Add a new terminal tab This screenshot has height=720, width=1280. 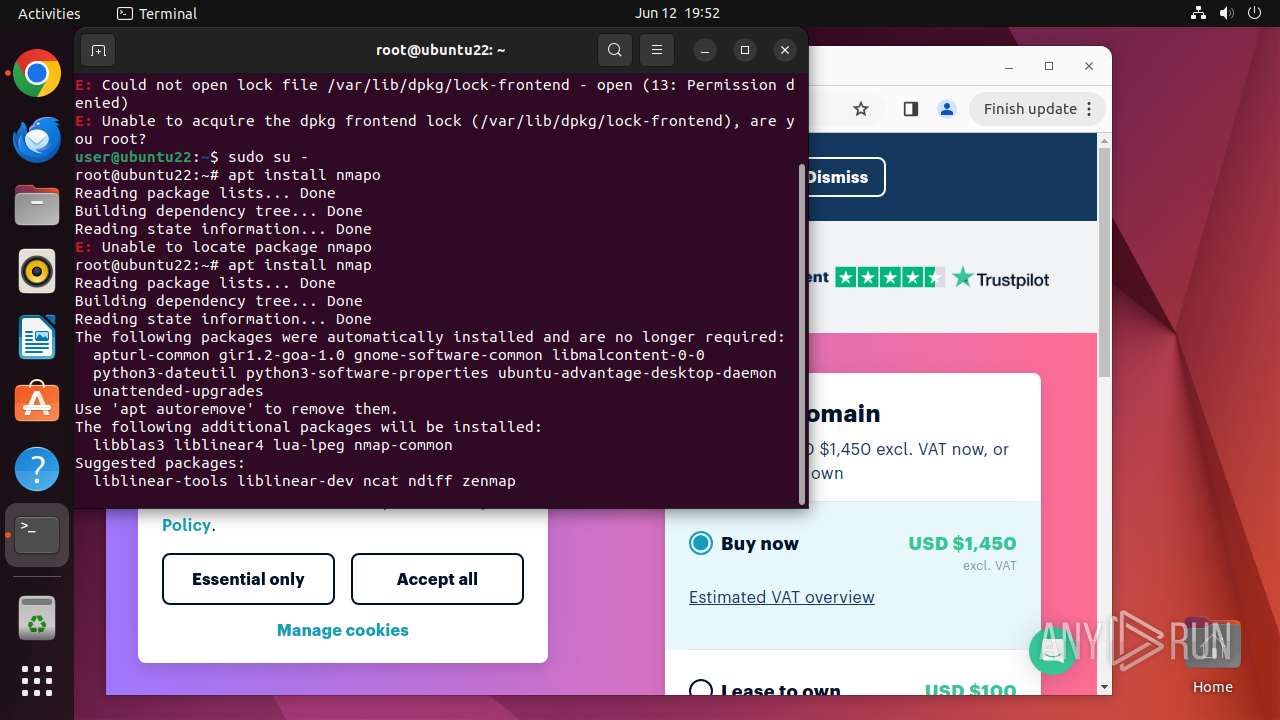click(x=98, y=50)
